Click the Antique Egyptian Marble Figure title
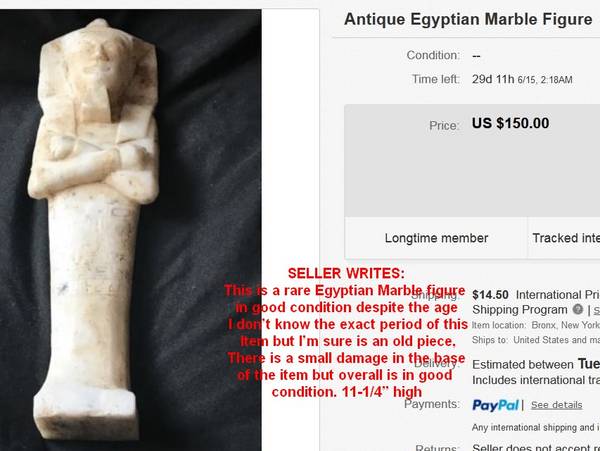The image size is (600, 451). click(468, 19)
